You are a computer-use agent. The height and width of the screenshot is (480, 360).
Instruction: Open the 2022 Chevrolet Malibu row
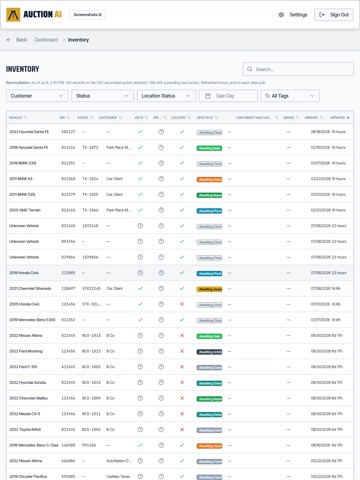point(180,398)
